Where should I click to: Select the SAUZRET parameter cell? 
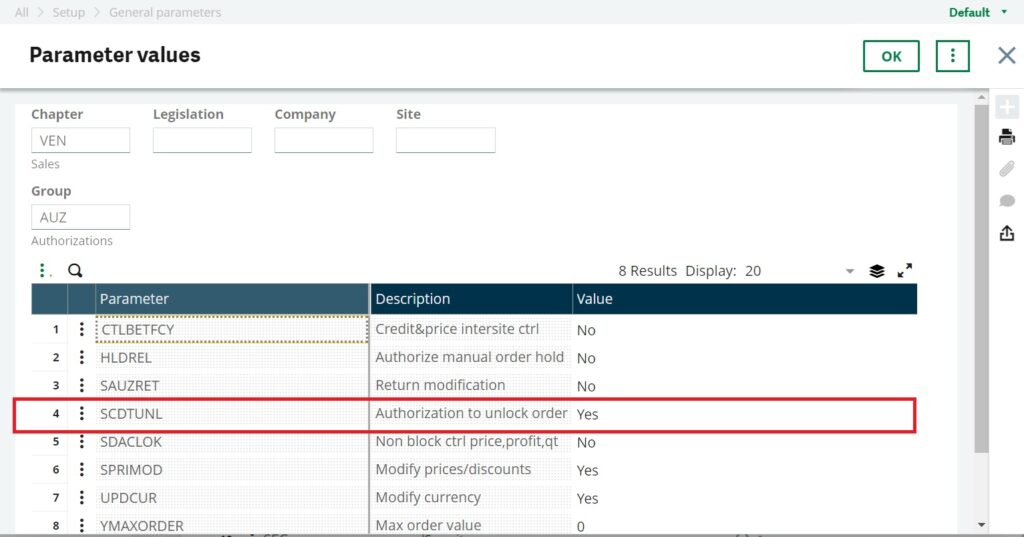coord(232,385)
